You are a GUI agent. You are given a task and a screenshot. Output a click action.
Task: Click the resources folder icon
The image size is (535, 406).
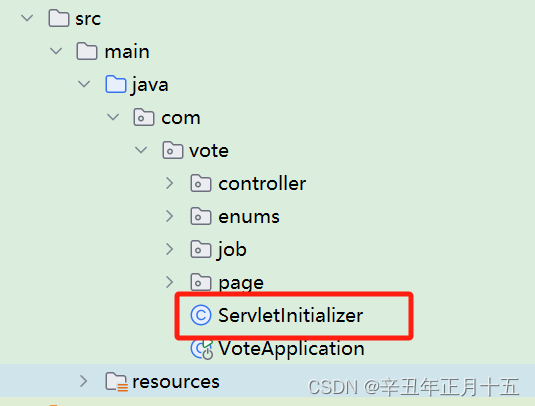(x=117, y=381)
